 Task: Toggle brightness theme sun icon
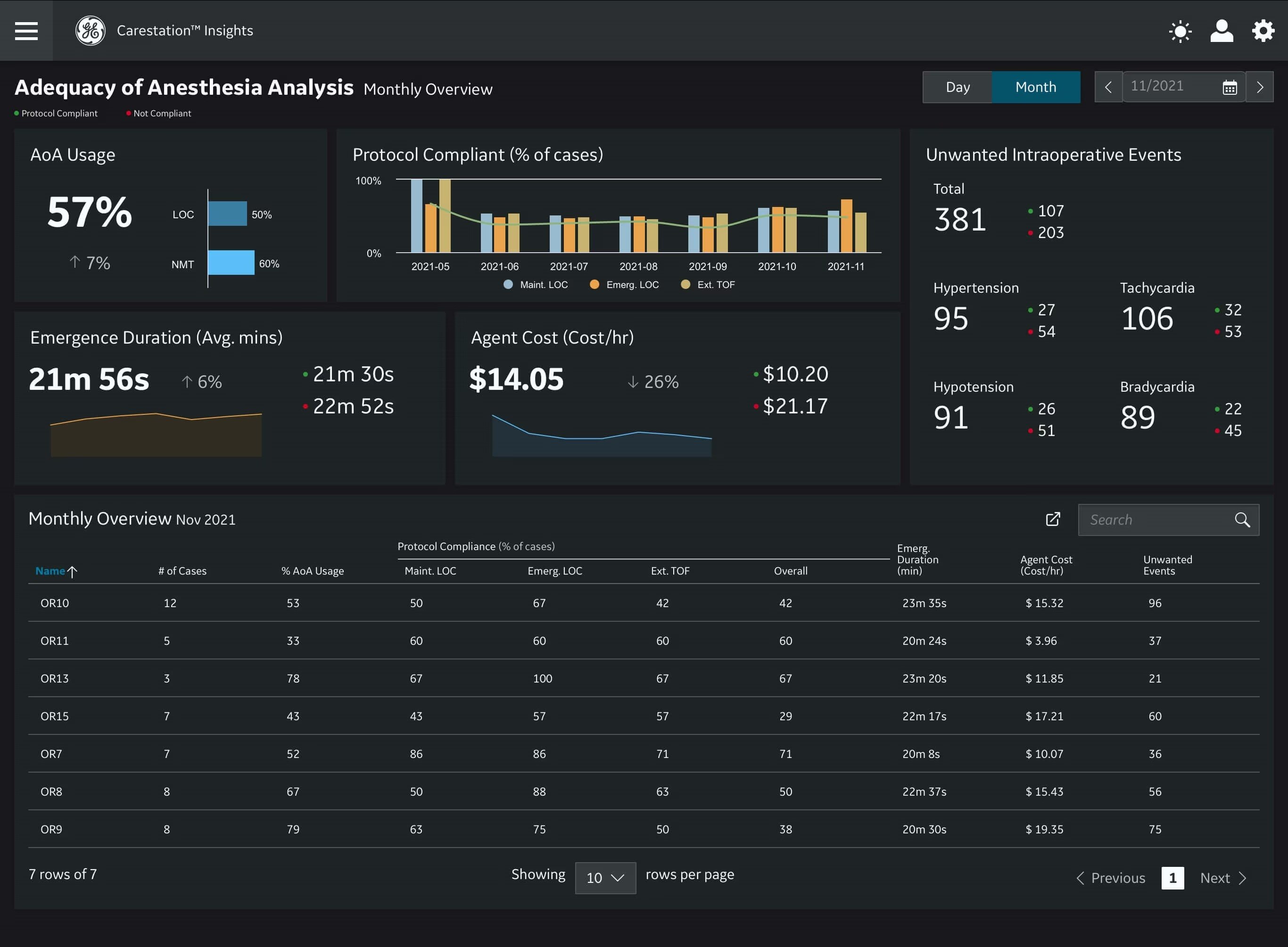coord(1180,31)
